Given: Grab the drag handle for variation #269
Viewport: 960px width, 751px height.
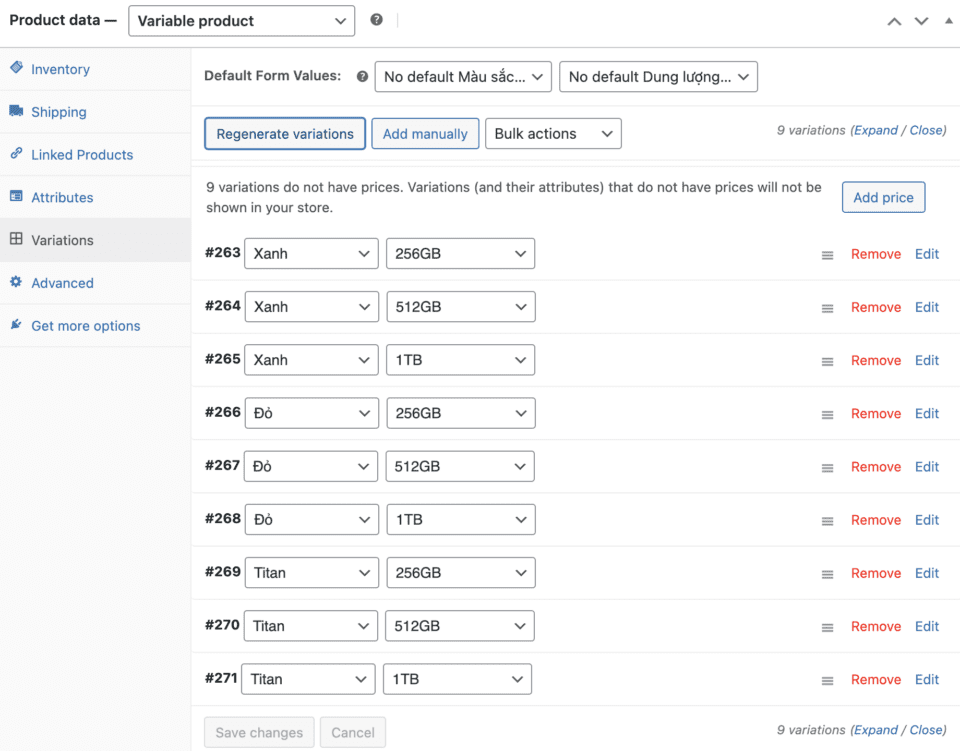Looking at the screenshot, I should [x=827, y=575].
